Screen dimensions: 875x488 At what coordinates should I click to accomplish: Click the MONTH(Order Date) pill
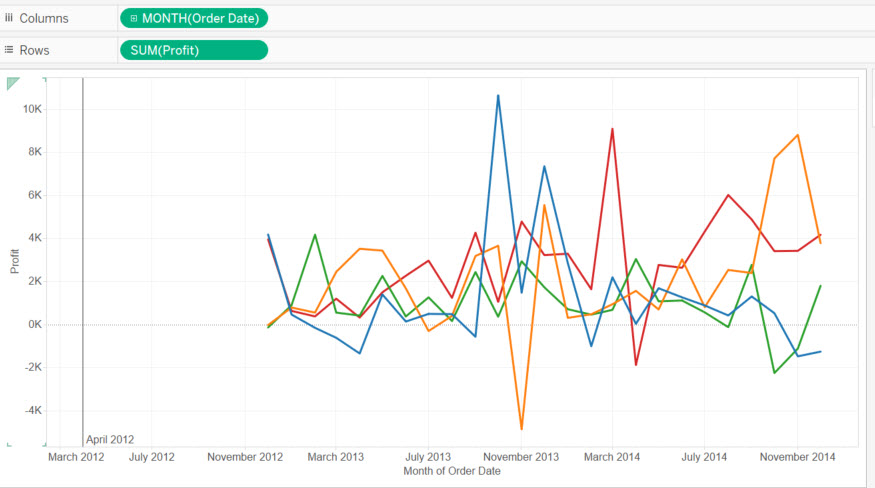pos(194,18)
